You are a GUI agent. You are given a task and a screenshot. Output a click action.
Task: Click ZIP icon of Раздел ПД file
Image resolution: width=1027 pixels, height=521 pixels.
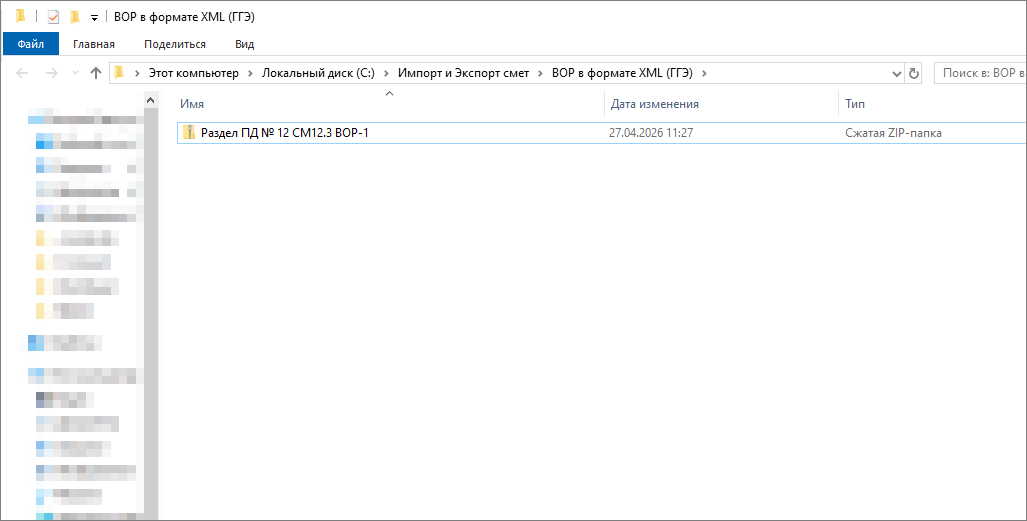189,132
